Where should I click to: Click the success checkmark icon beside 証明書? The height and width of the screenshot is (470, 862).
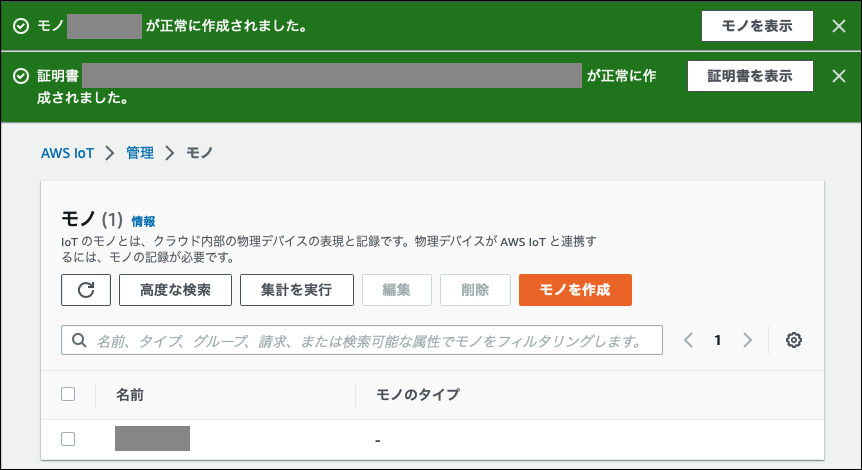coord(21,76)
